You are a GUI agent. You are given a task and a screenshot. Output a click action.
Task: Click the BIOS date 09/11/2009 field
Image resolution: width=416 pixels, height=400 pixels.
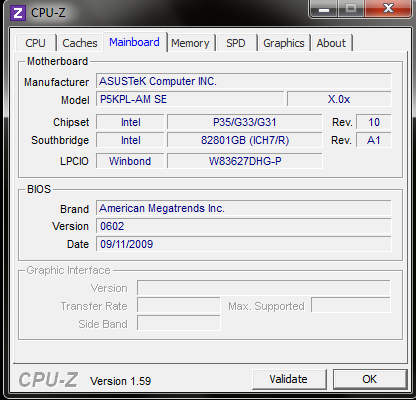244,244
